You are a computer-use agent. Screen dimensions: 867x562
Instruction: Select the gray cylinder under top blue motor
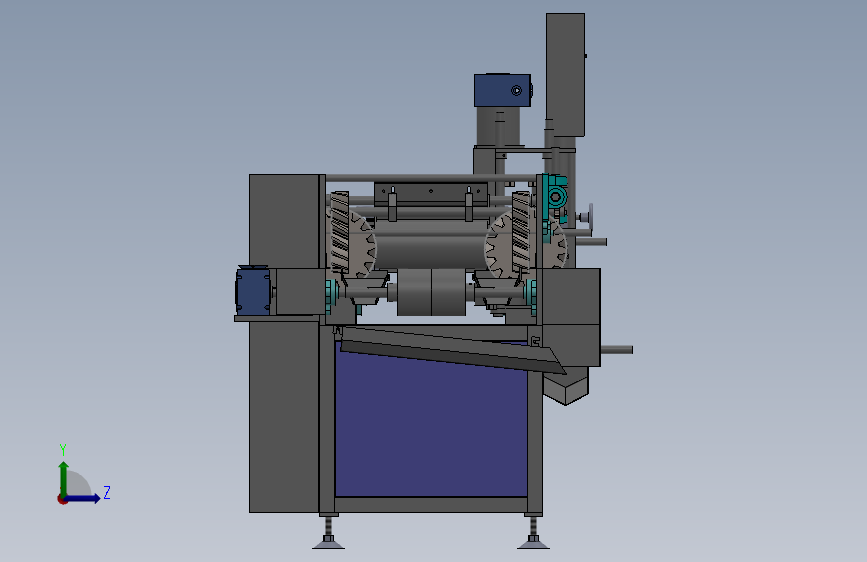pos(499,126)
